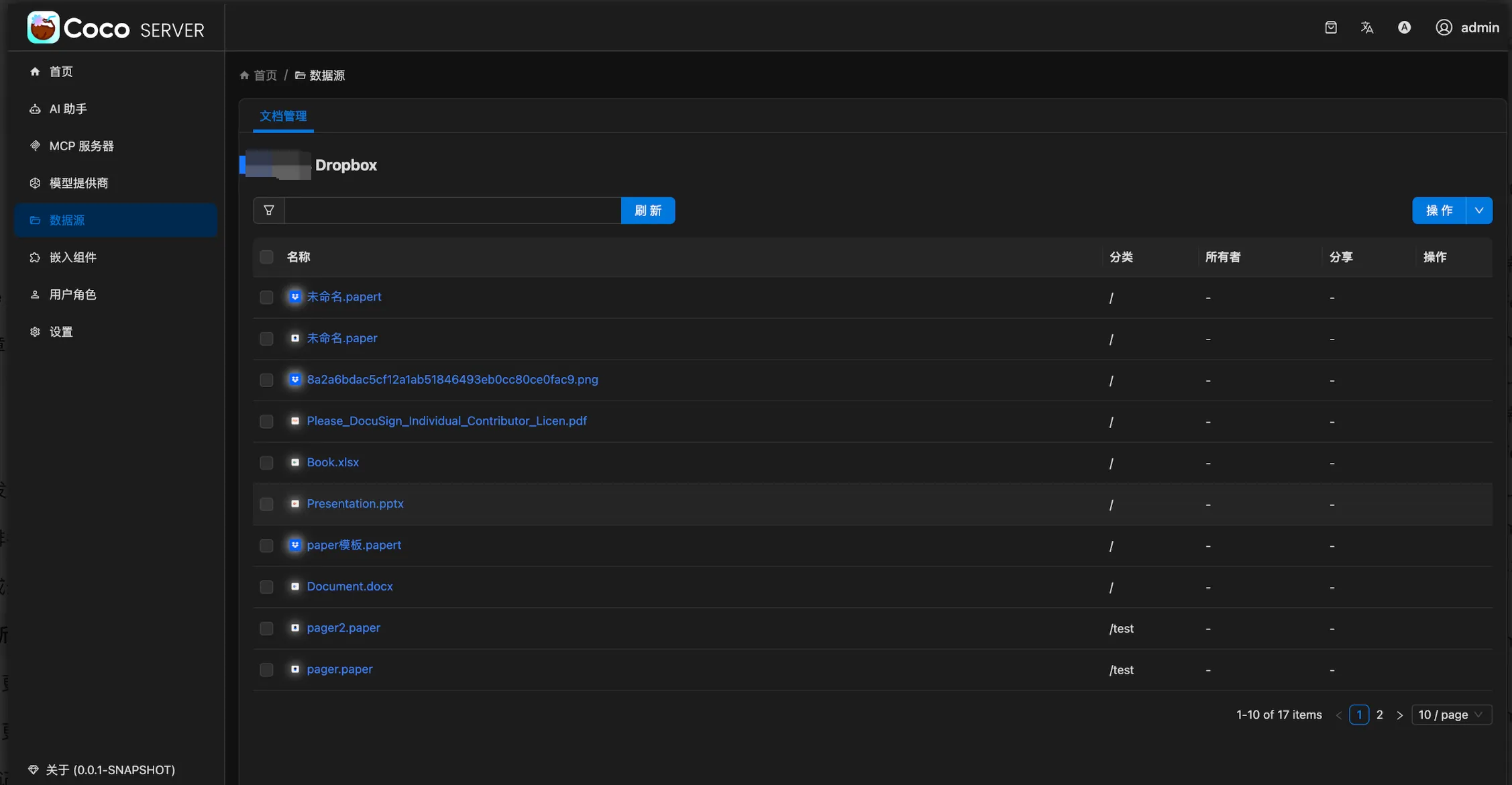Image resolution: width=1512 pixels, height=785 pixels.
Task: Open the pager2.paper file link
Action: (343, 628)
